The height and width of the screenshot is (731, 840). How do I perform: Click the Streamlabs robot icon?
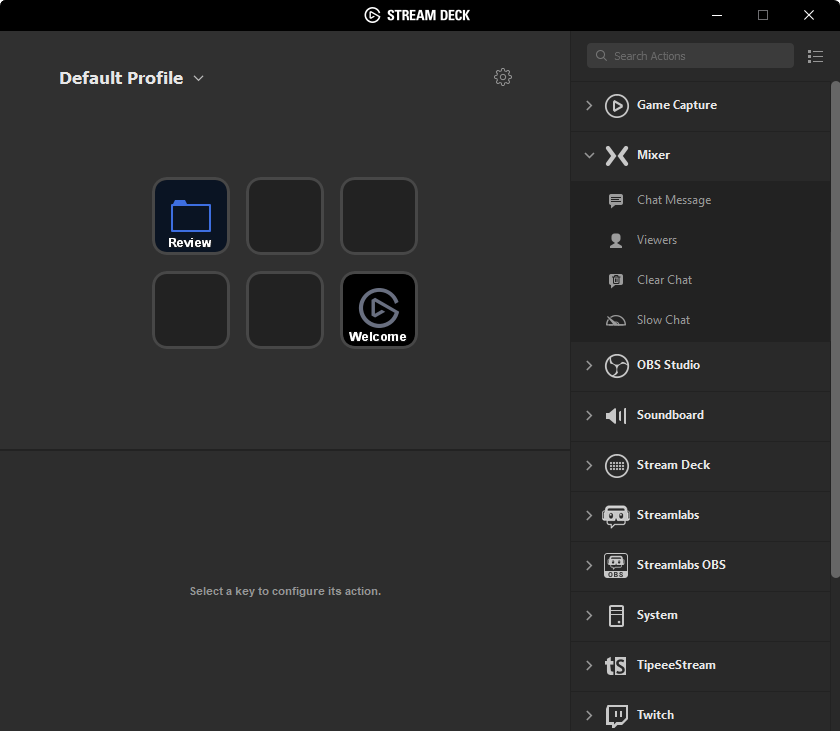[x=616, y=516]
